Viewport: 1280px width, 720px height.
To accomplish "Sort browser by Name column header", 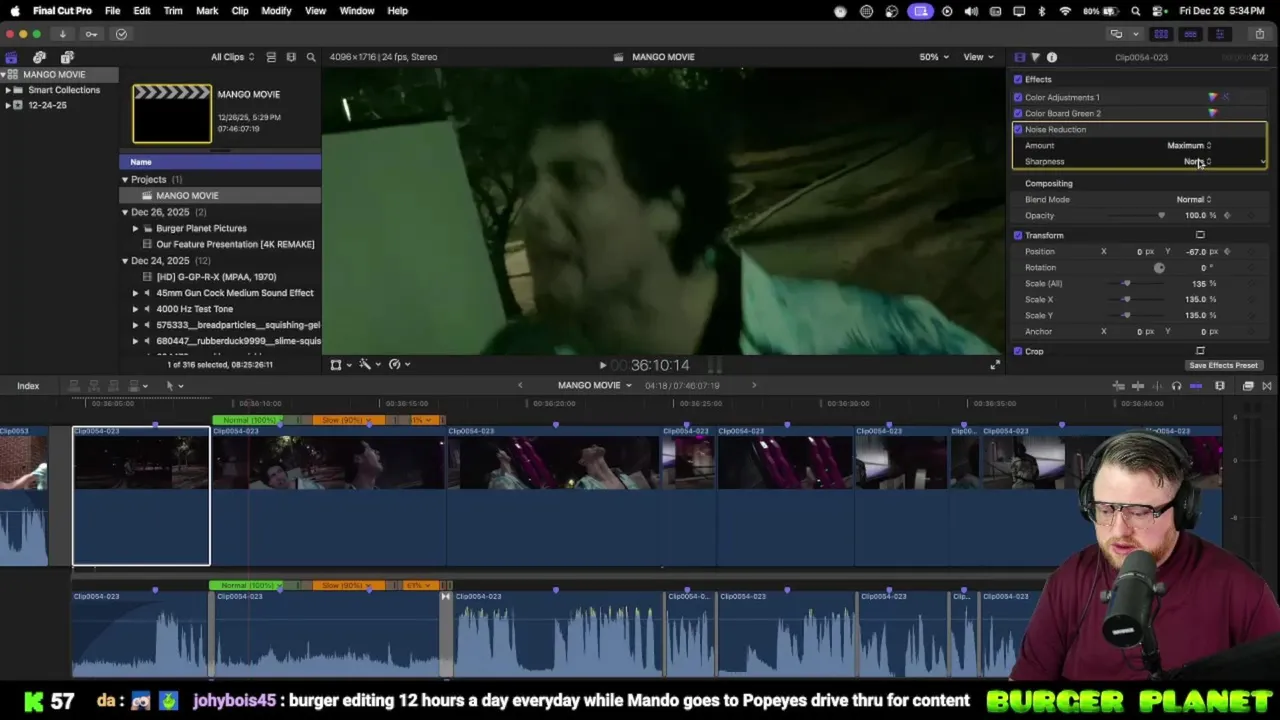I will (x=220, y=162).
